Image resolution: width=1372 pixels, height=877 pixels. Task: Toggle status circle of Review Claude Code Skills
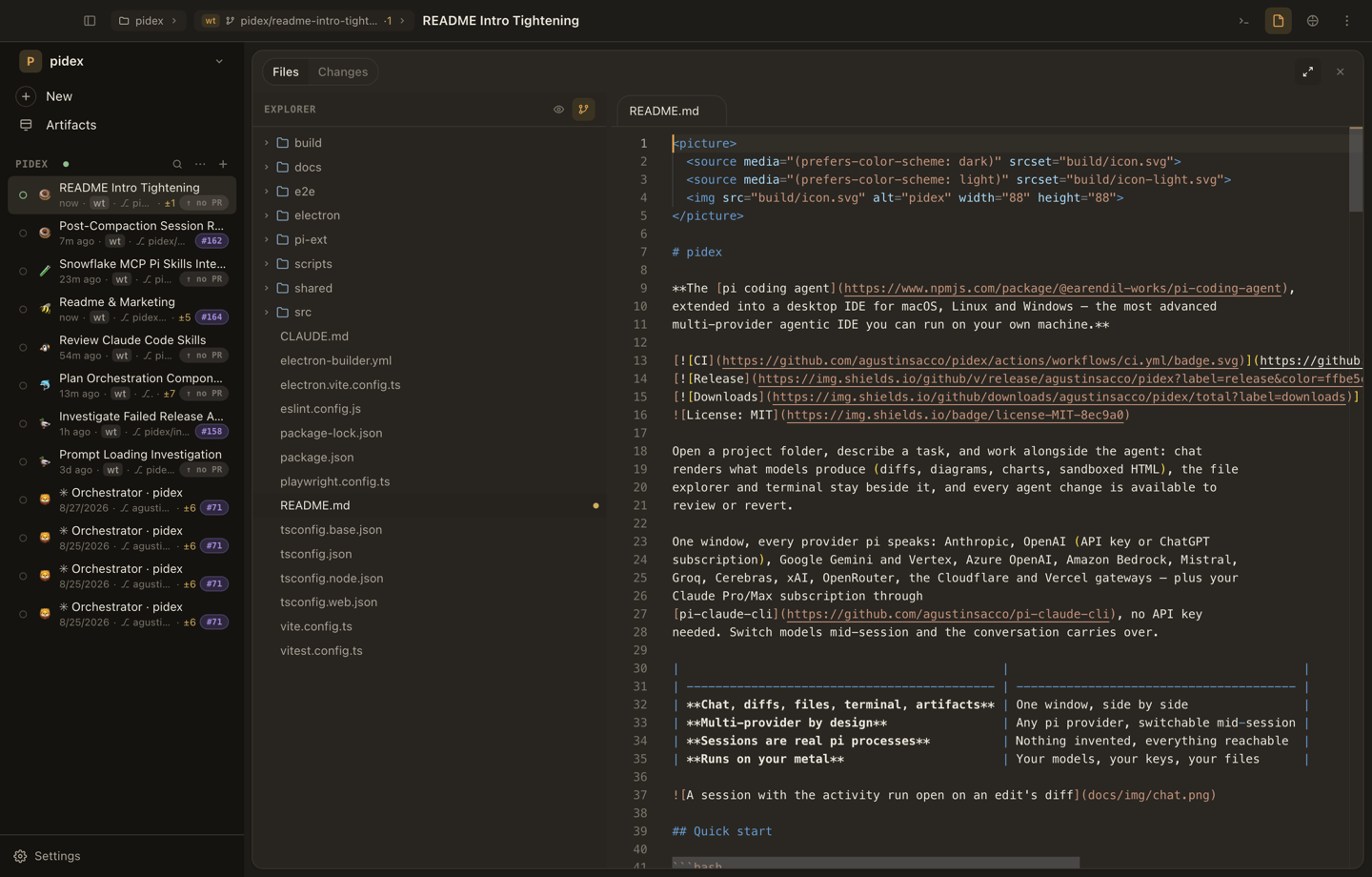(x=23, y=347)
